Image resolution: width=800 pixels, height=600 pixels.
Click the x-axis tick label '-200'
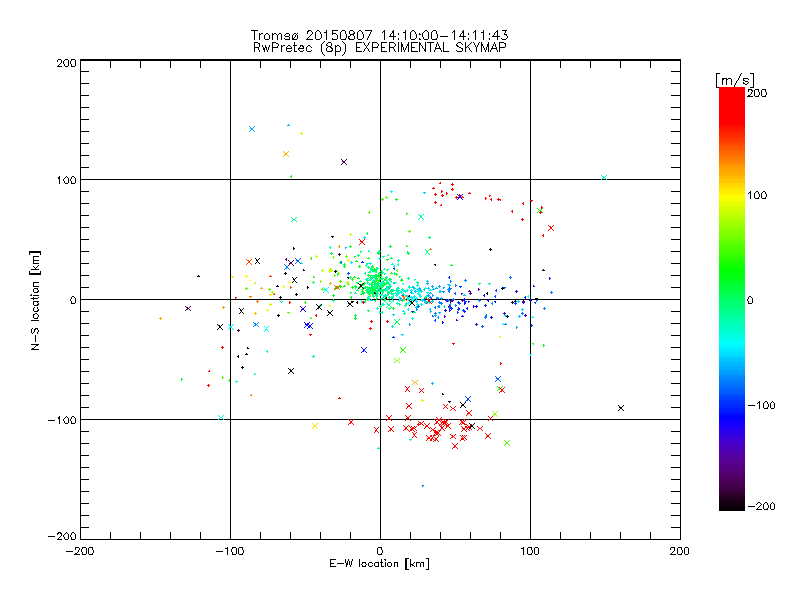(x=80, y=551)
